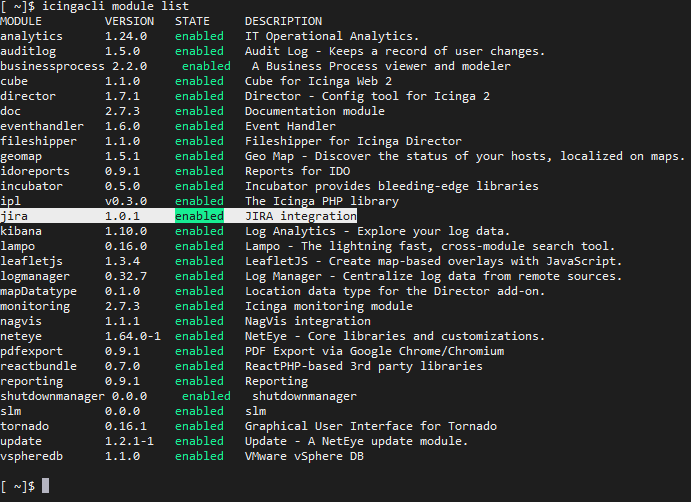This screenshot has height=502, width=691.
Task: Click 'IT Operational Analytics.' description
Action: 332,36
